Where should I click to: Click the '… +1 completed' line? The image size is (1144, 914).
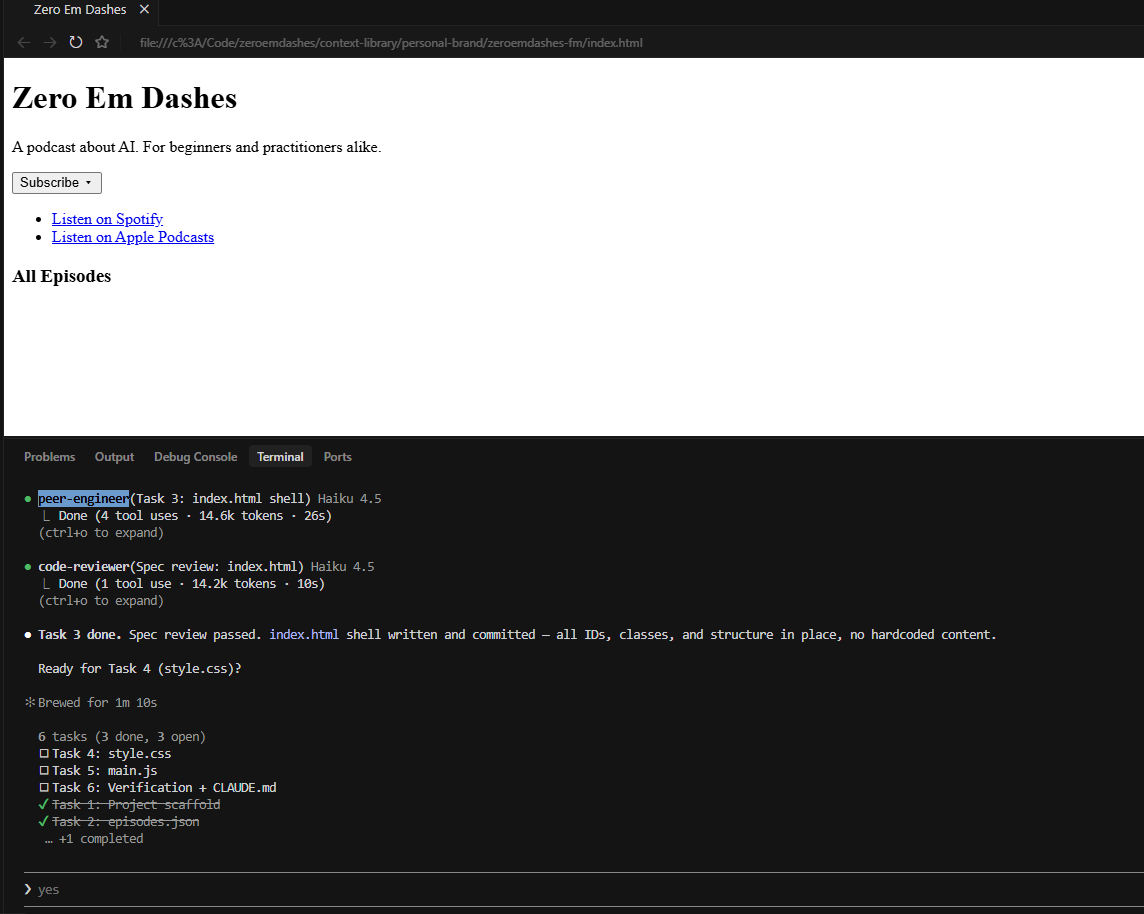pos(94,839)
